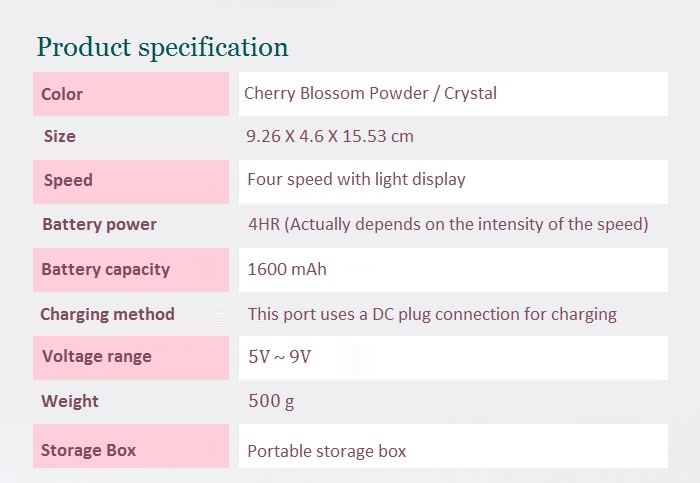Click the Portable storage box text
Viewport: 700px width, 483px height.
[327, 451]
